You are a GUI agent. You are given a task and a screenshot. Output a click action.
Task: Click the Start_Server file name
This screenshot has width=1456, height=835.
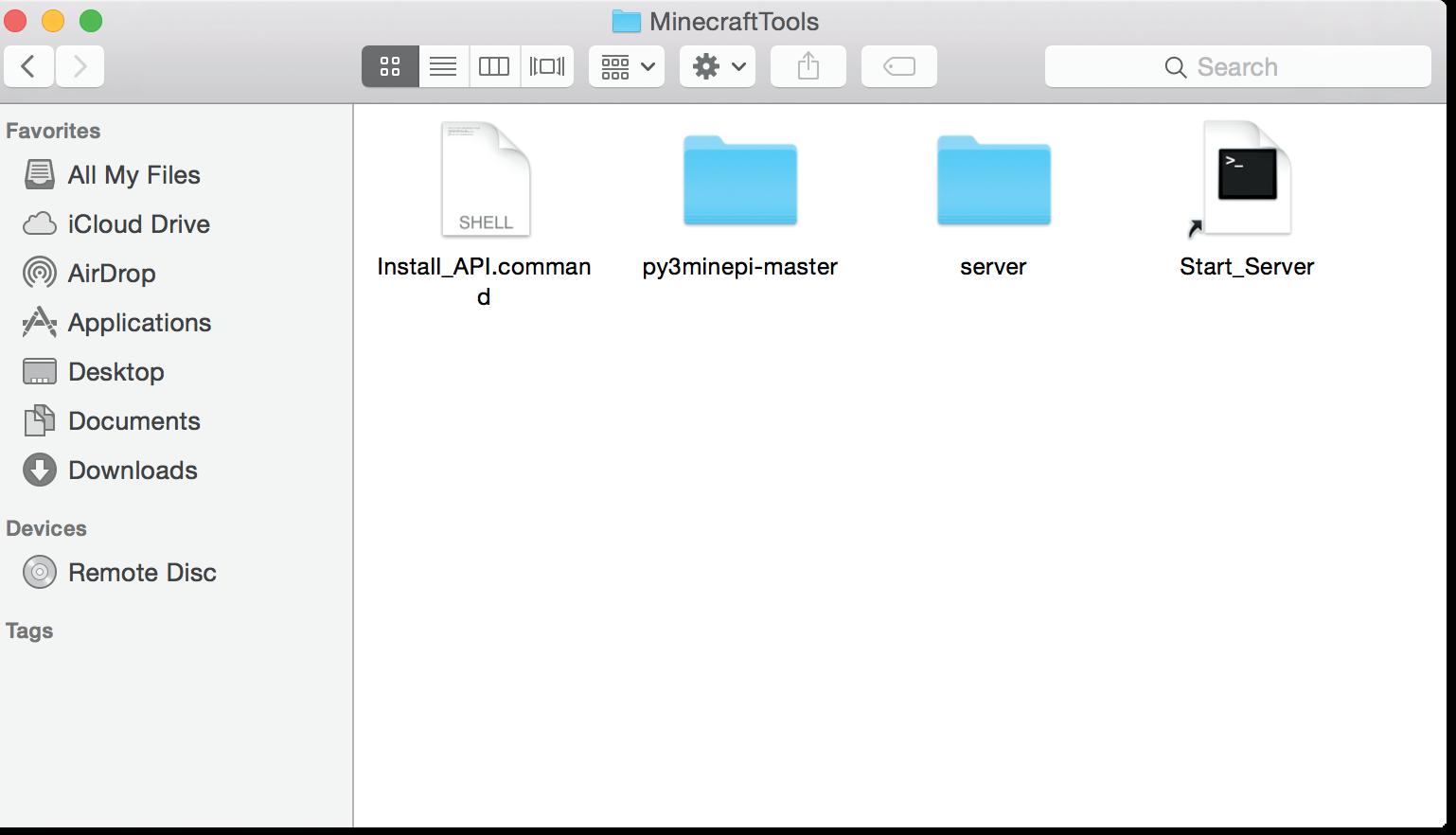pyautogui.click(x=1247, y=266)
